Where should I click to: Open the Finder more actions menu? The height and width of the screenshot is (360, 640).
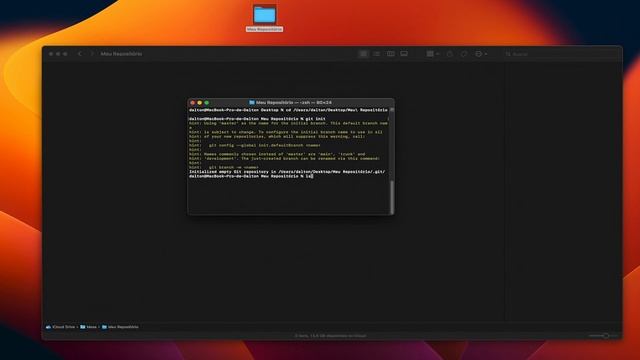tap(481, 54)
